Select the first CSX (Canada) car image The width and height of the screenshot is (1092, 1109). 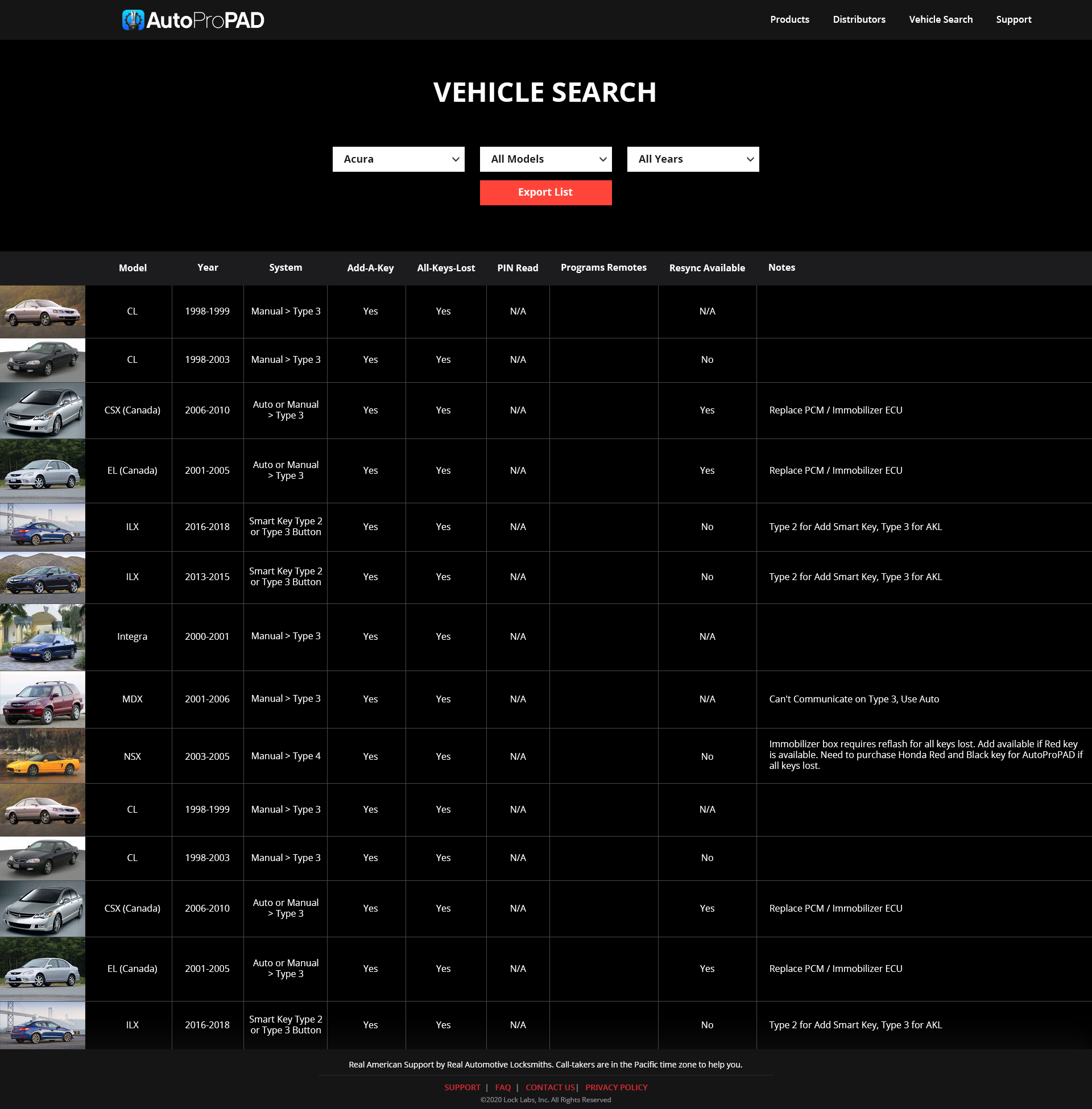click(43, 411)
